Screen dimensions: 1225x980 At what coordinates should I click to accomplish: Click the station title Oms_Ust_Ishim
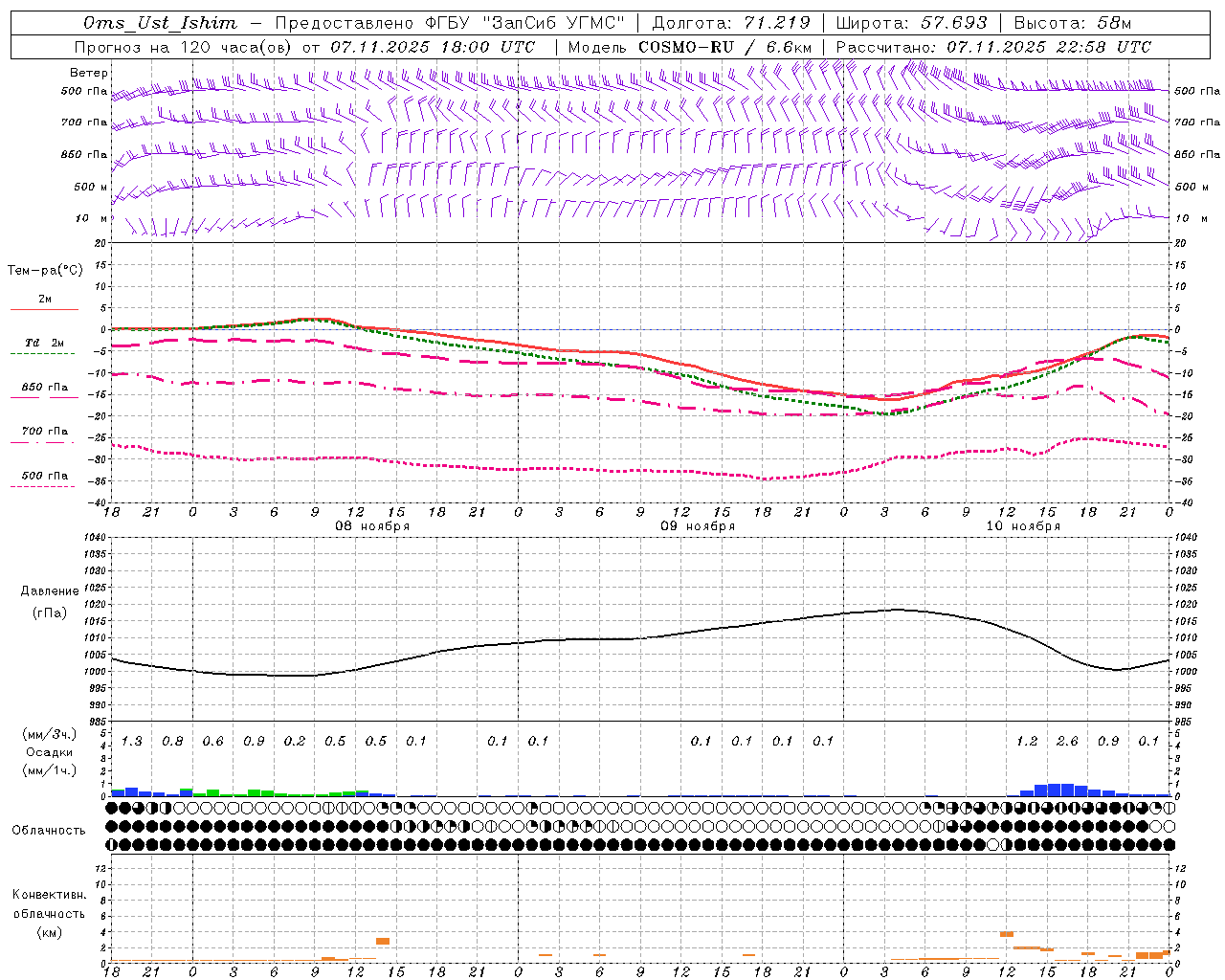(x=160, y=23)
